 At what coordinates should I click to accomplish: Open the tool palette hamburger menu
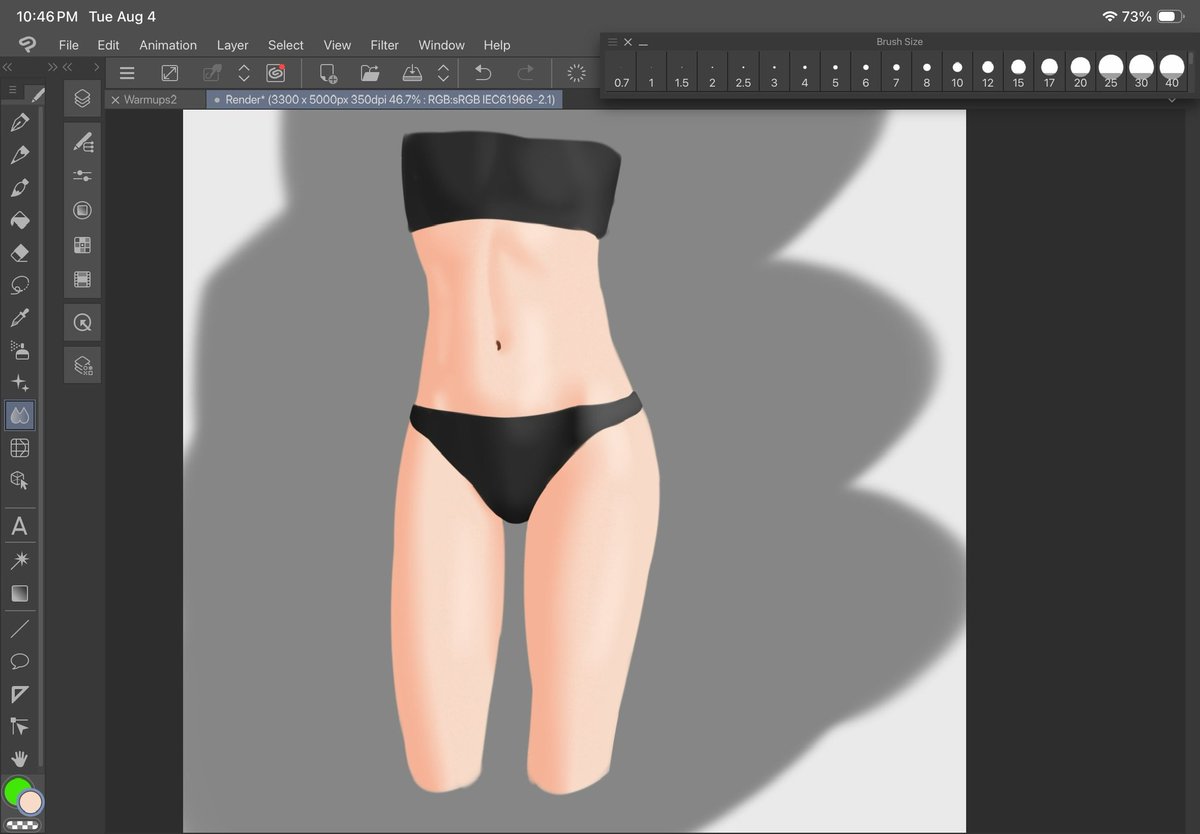click(12, 91)
